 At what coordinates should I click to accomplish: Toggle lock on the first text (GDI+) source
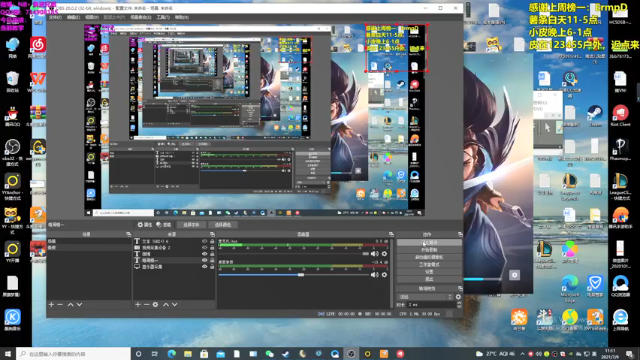coord(212,241)
